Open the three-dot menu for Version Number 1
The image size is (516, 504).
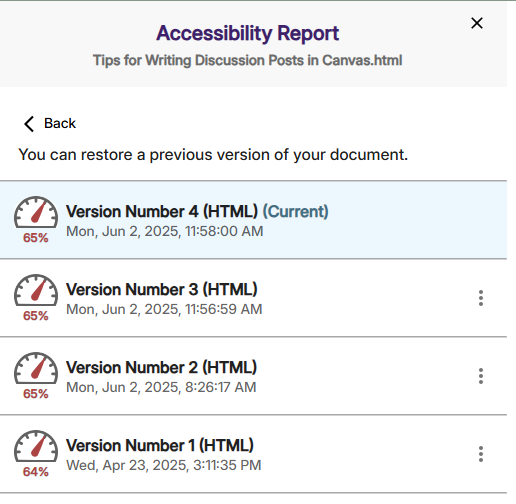pyautogui.click(x=481, y=454)
